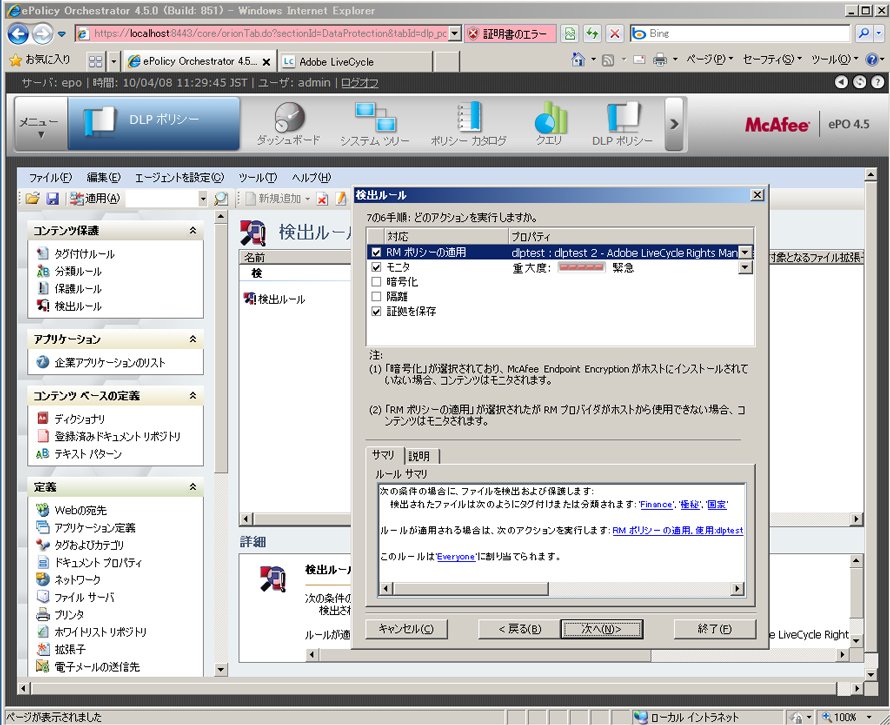Click the save floppy disk icon
The image size is (890, 725).
point(53,198)
